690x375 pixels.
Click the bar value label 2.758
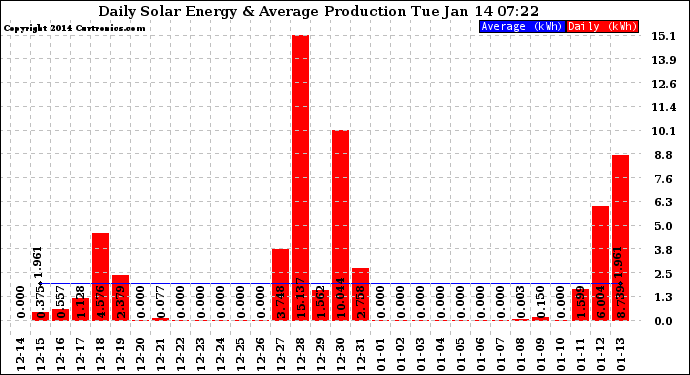(360, 302)
